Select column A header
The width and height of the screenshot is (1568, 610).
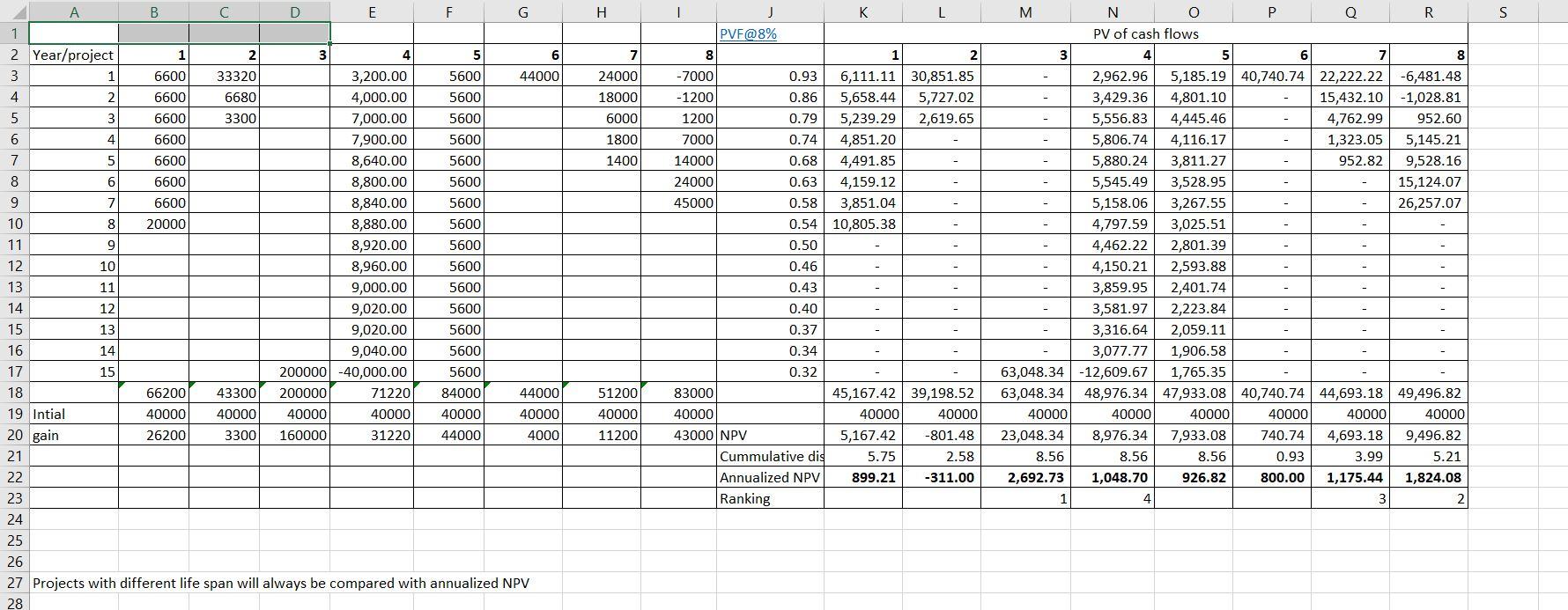pyautogui.click(x=74, y=11)
